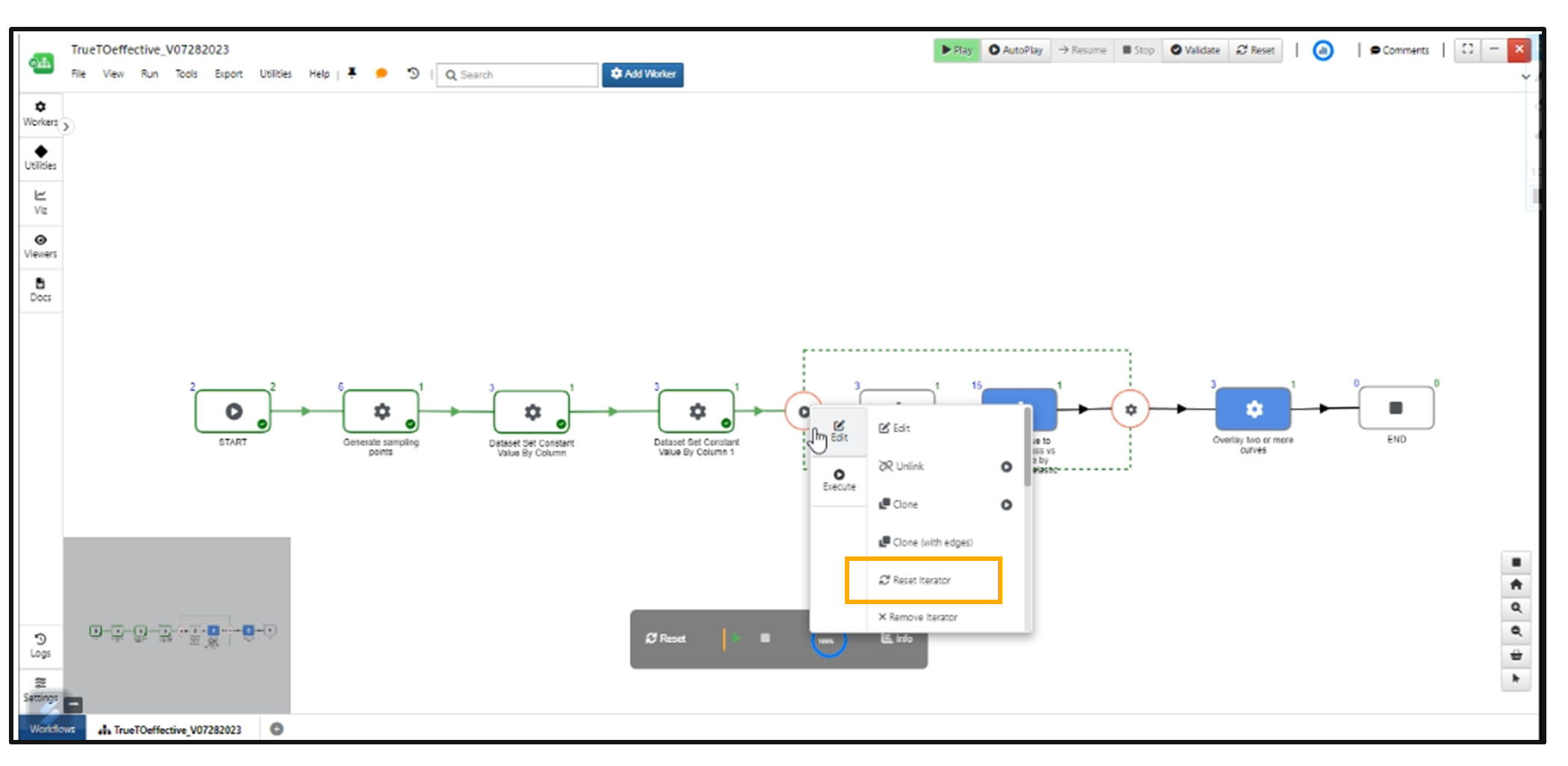The width and height of the screenshot is (1568, 766).
Task: Choose Reset Iterator from the context menu
Action: point(915,580)
